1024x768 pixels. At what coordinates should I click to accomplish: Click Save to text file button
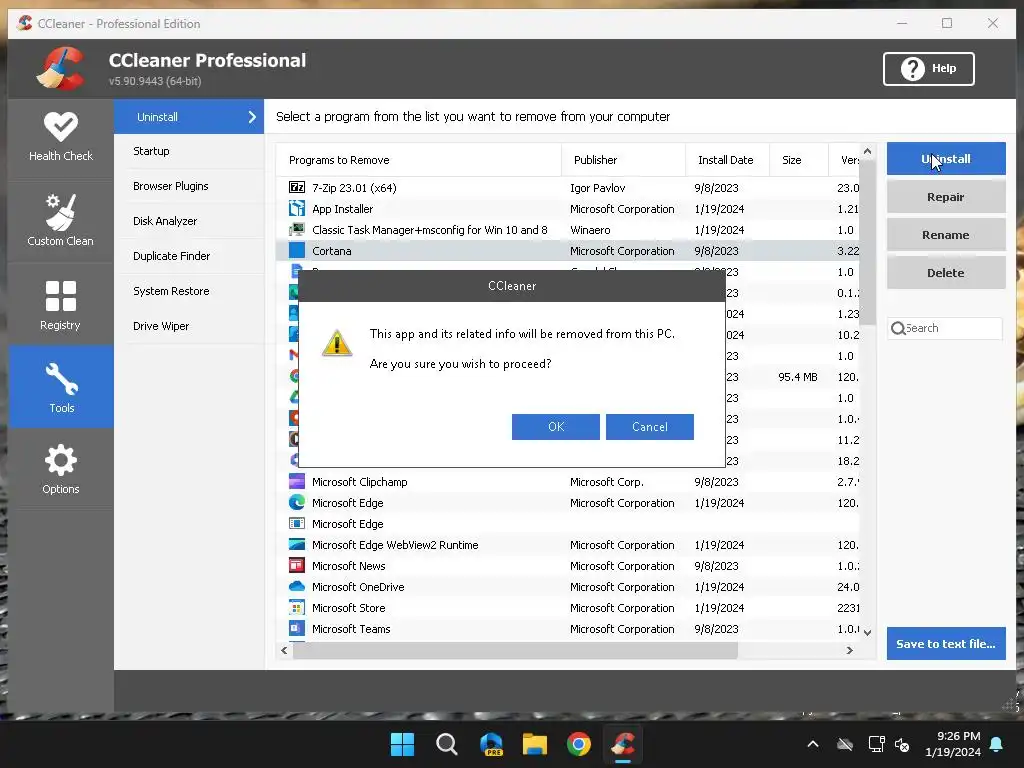pos(946,643)
